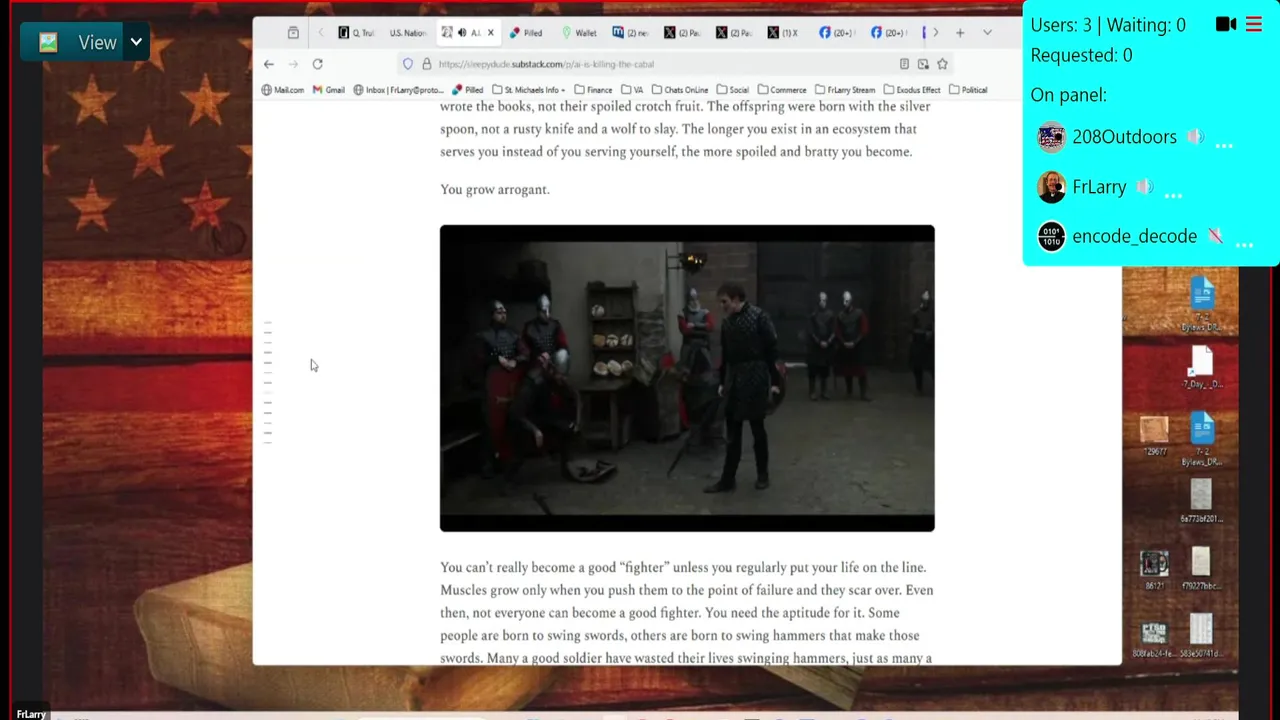1280x720 pixels.
Task: Mute the playing tab audio icon
Action: click(x=462, y=33)
